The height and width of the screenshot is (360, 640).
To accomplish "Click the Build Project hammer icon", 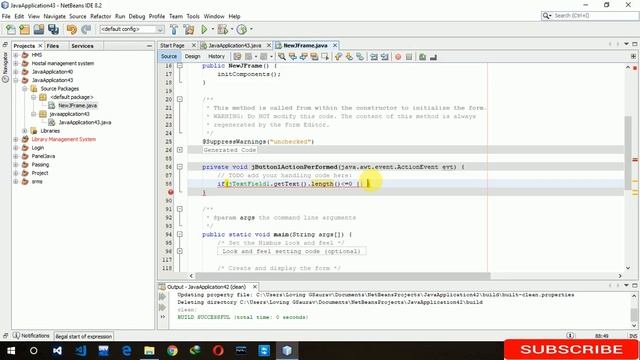I will (174, 29).
